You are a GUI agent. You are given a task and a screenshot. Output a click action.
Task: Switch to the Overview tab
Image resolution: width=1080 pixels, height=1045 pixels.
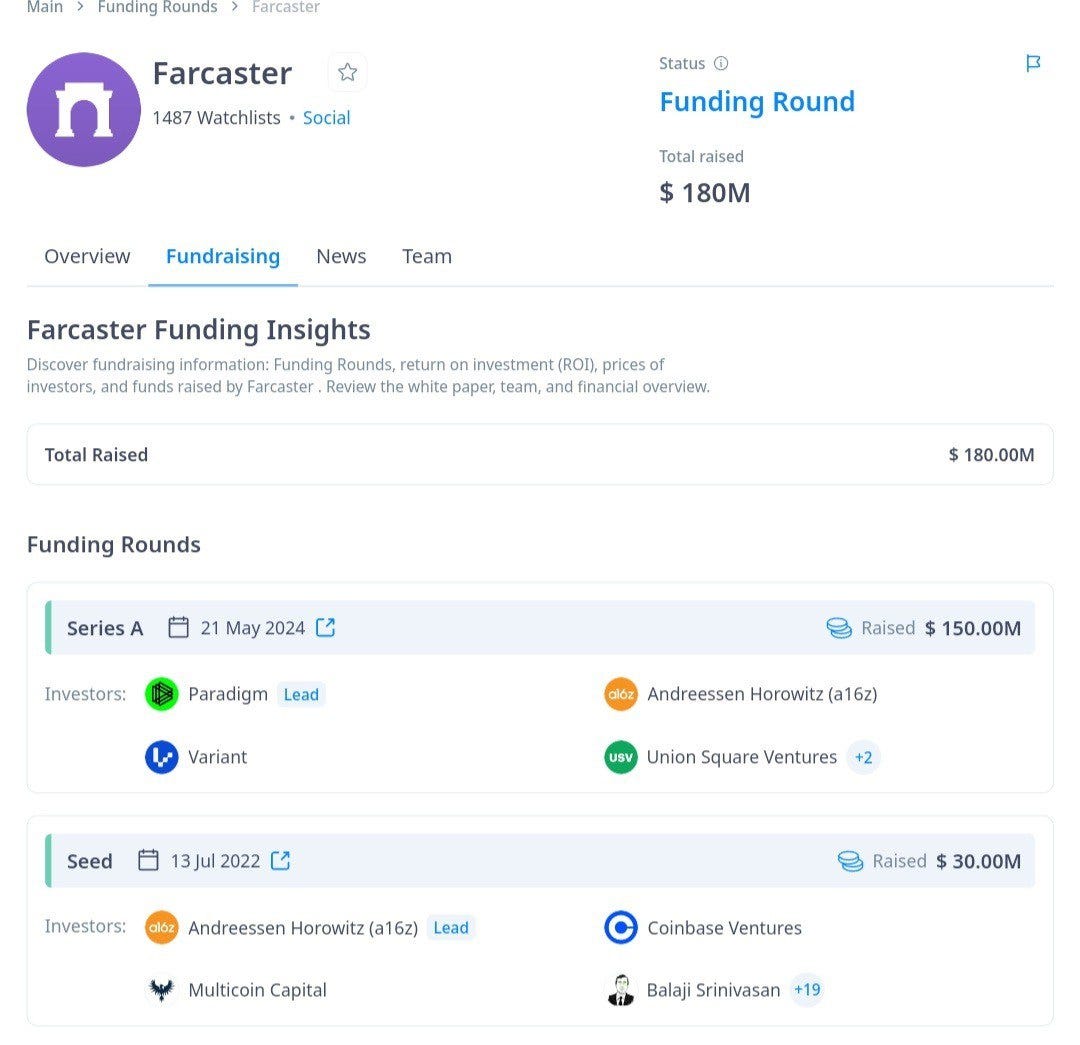pyautogui.click(x=87, y=256)
